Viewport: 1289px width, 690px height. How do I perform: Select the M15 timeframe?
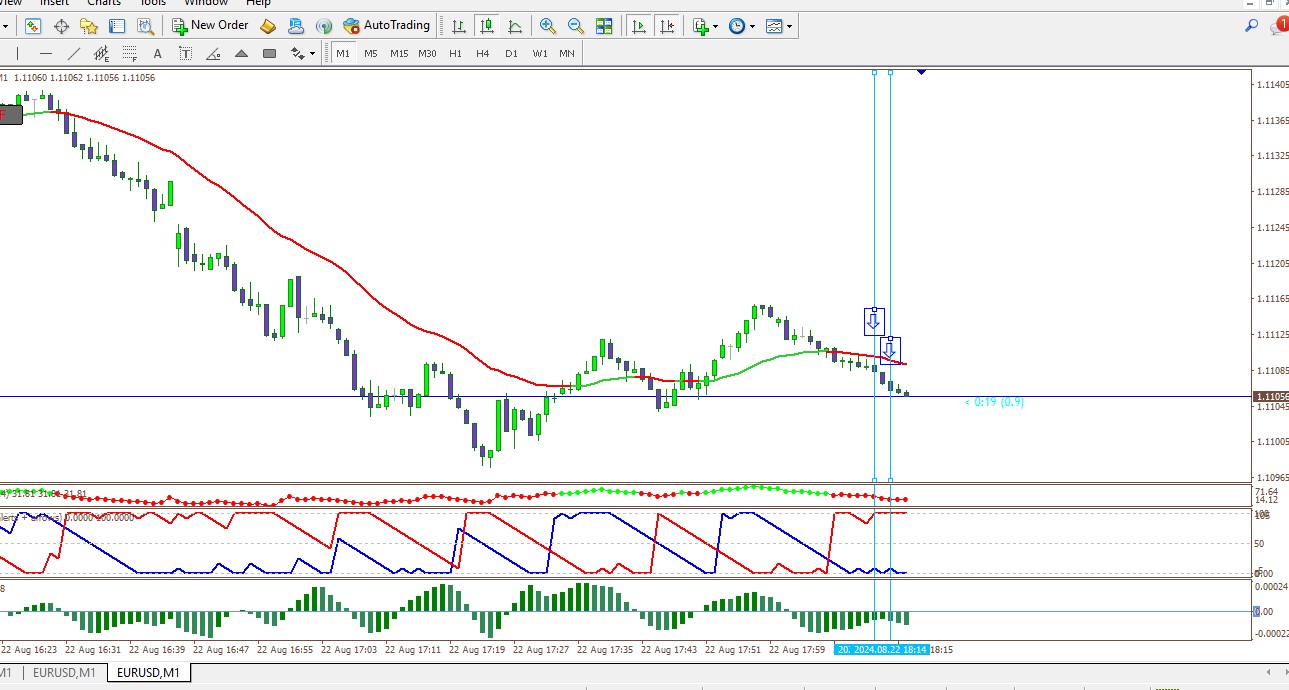point(399,53)
